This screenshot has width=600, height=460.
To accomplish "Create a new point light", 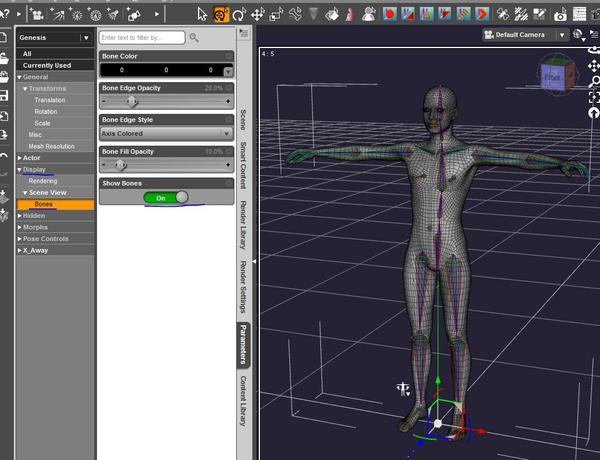I will (76, 15).
